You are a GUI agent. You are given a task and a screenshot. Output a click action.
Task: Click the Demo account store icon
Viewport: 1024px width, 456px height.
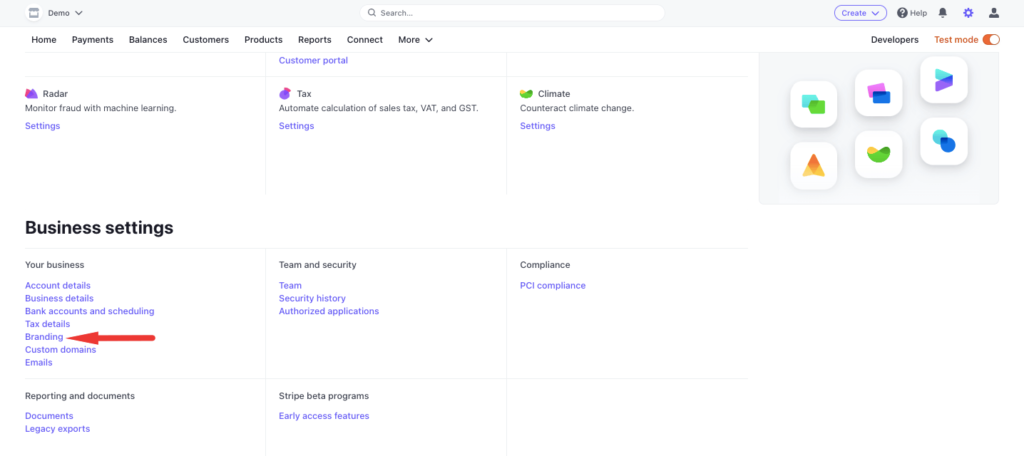tap(33, 13)
